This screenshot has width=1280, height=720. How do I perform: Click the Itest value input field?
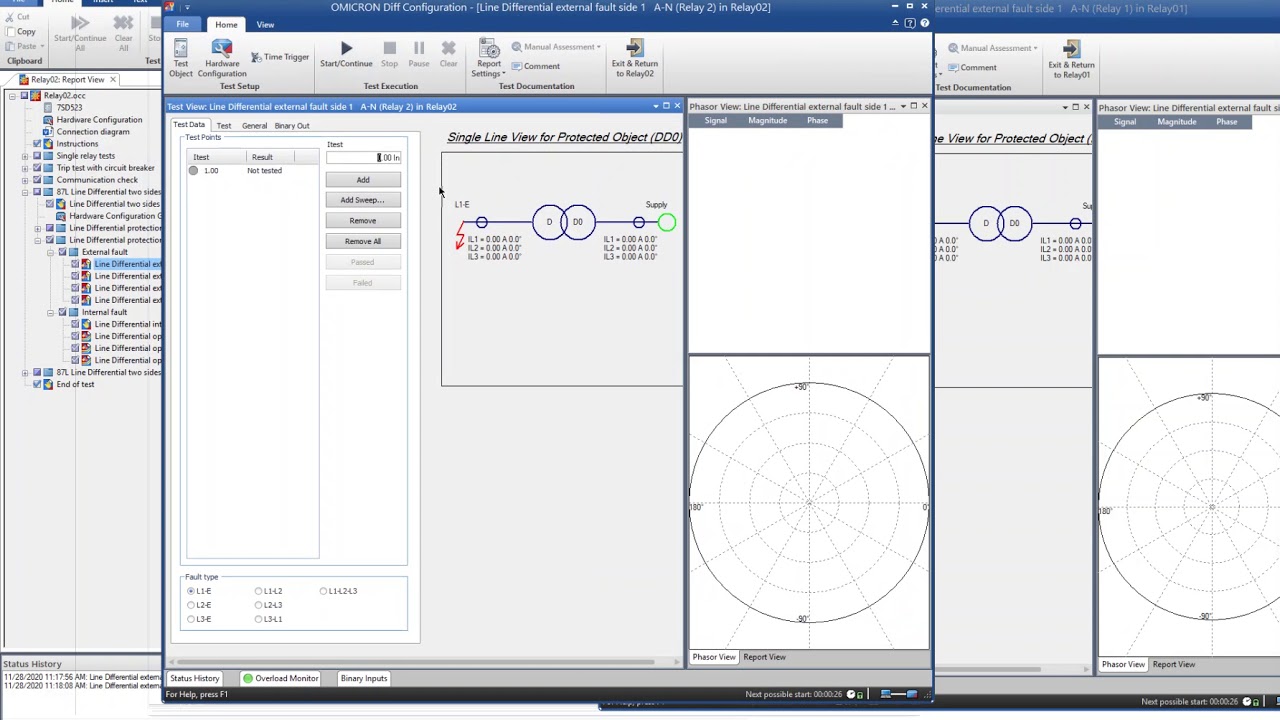[363, 158]
